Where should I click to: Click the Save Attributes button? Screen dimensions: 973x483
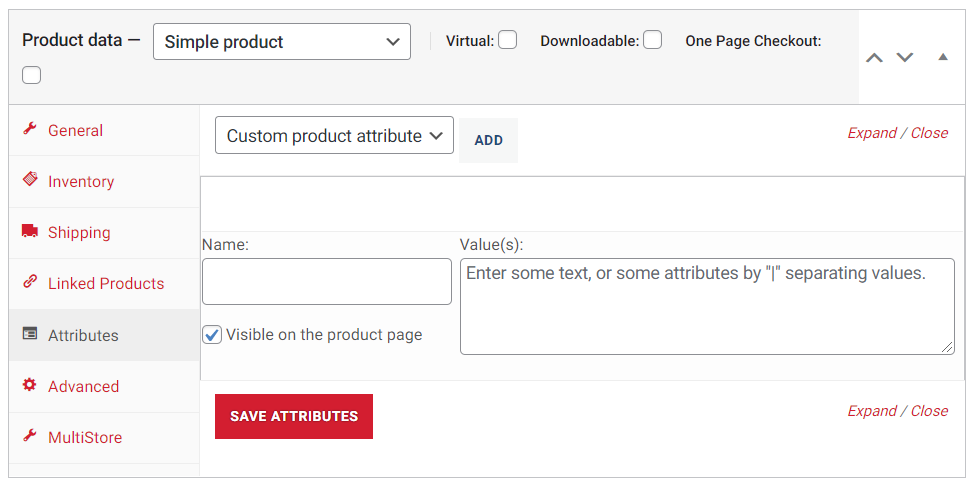[x=294, y=416]
